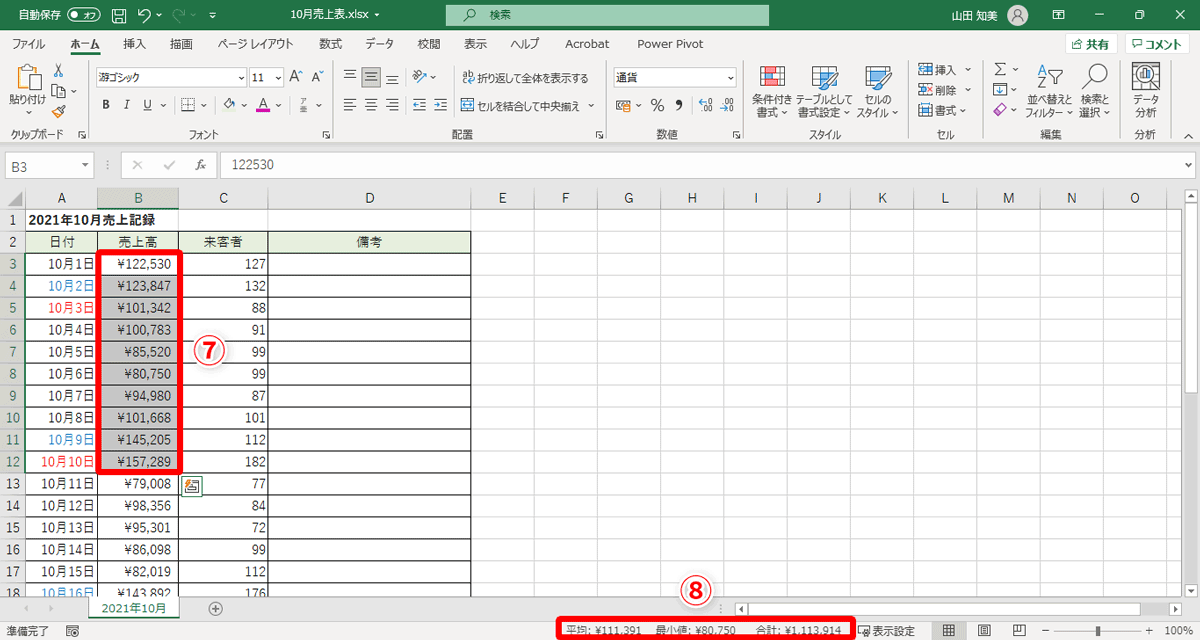
Task: Open the Data (データ) tab
Action: coord(379,44)
